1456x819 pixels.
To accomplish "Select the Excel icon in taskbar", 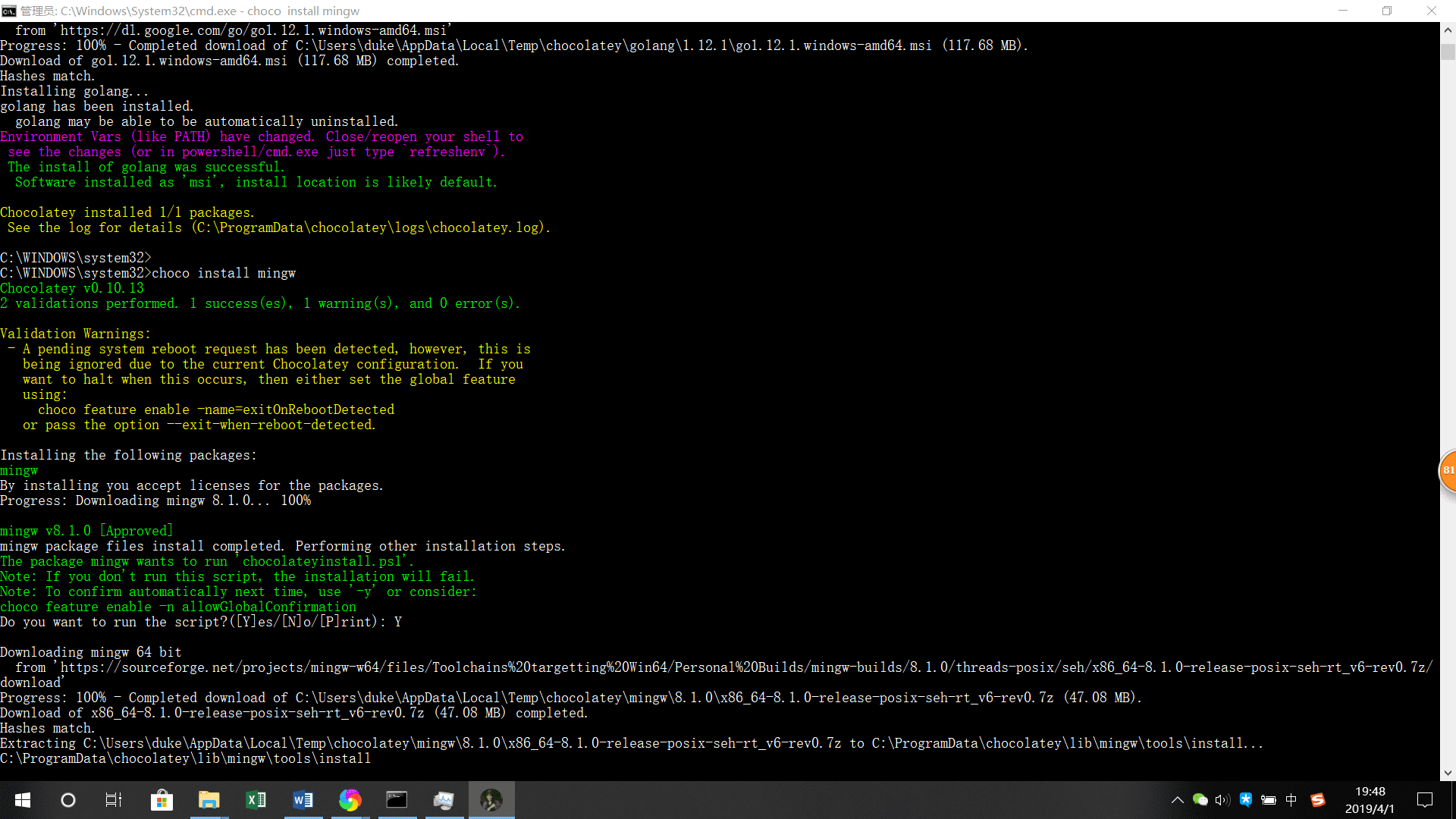I will coord(255,799).
